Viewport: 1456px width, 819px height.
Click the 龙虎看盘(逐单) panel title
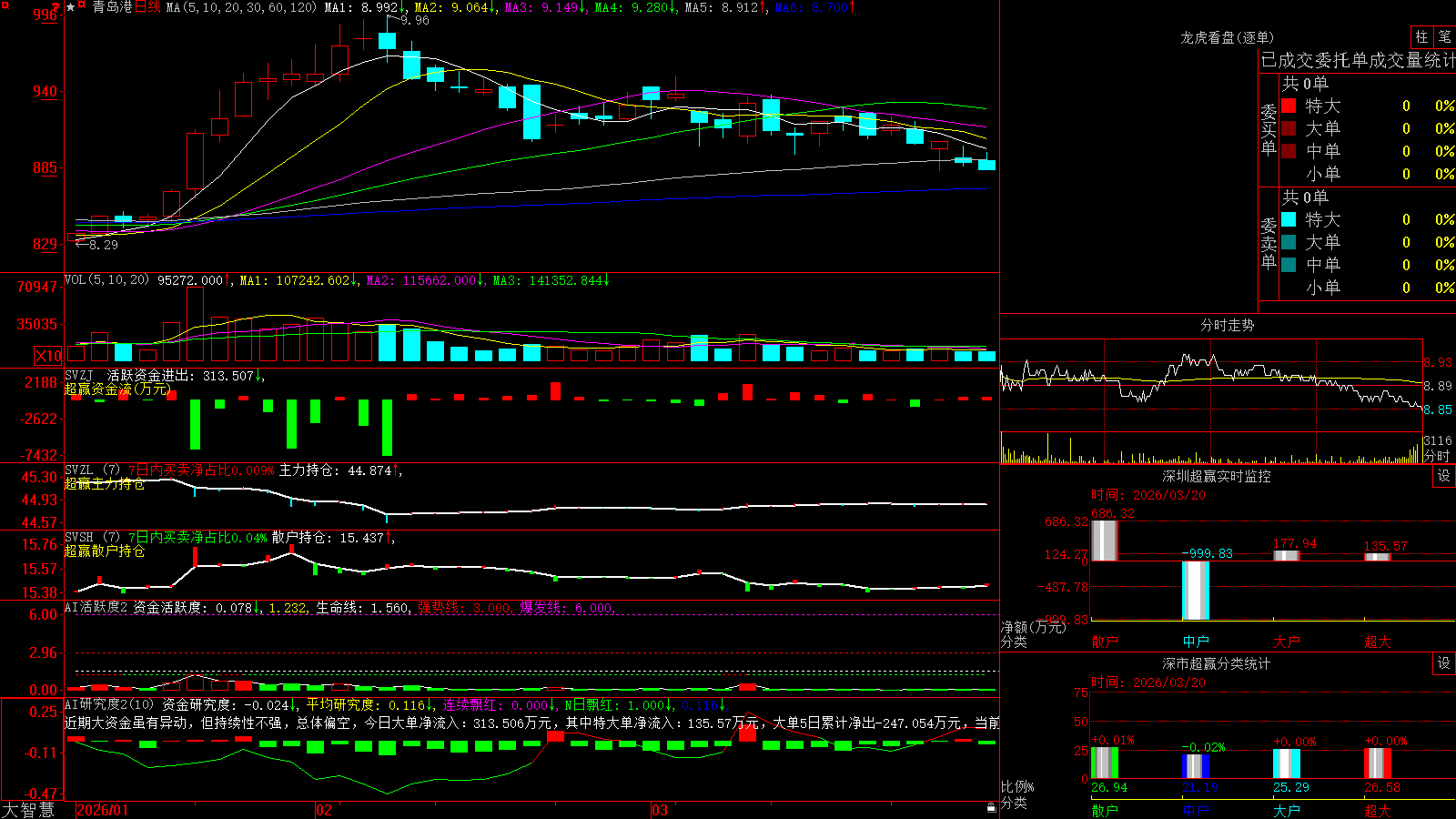(x=1228, y=37)
